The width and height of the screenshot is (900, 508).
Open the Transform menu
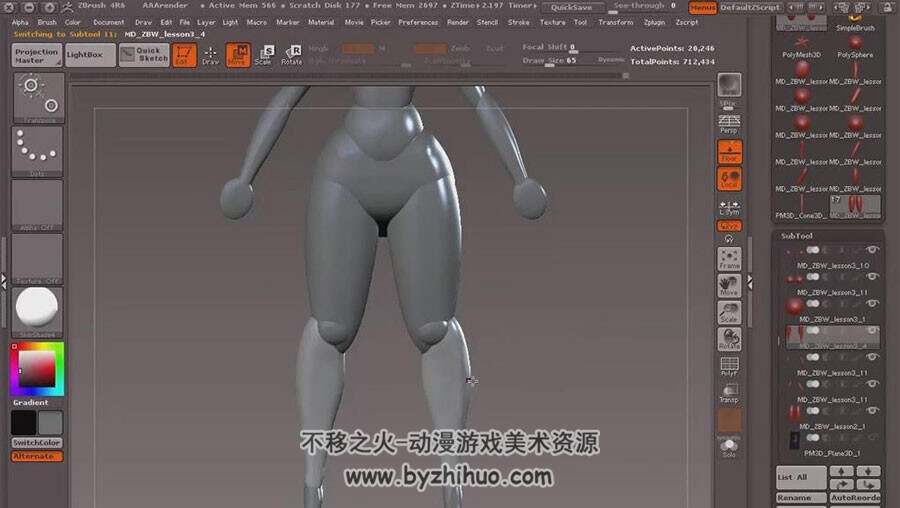click(616, 22)
